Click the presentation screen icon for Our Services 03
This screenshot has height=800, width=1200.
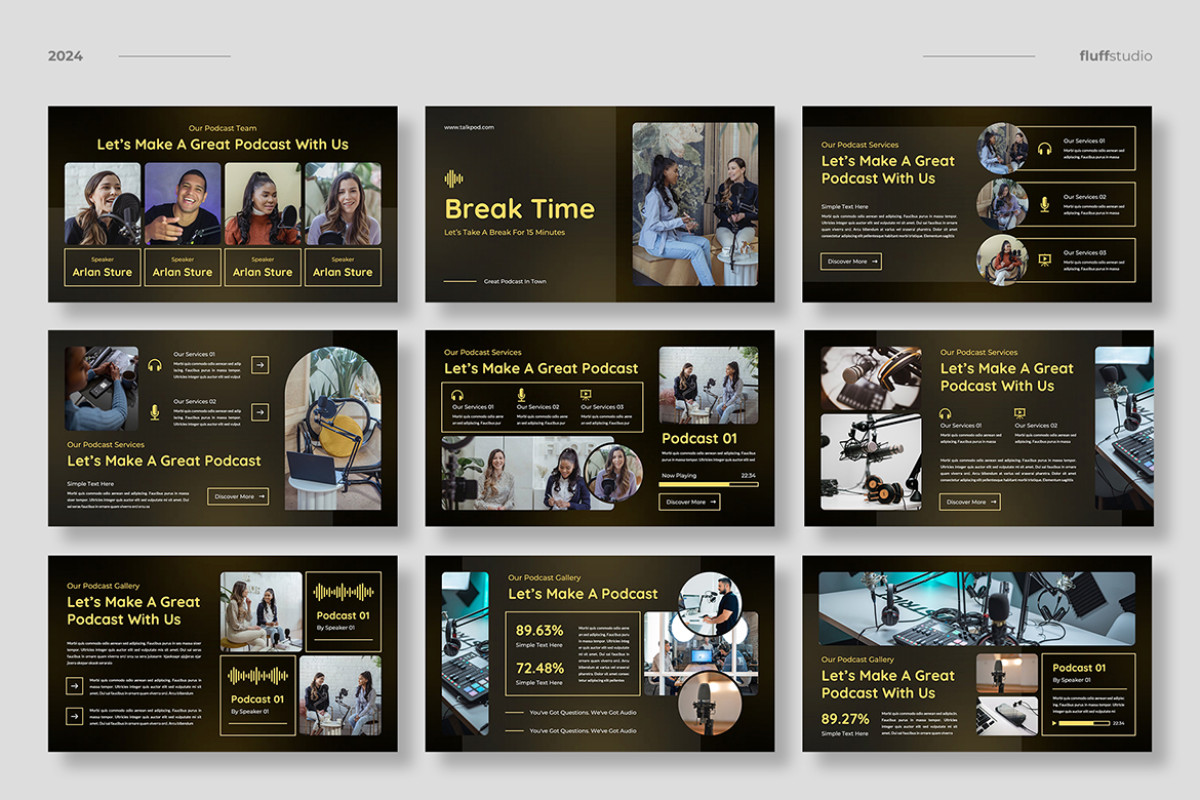pos(1045,259)
